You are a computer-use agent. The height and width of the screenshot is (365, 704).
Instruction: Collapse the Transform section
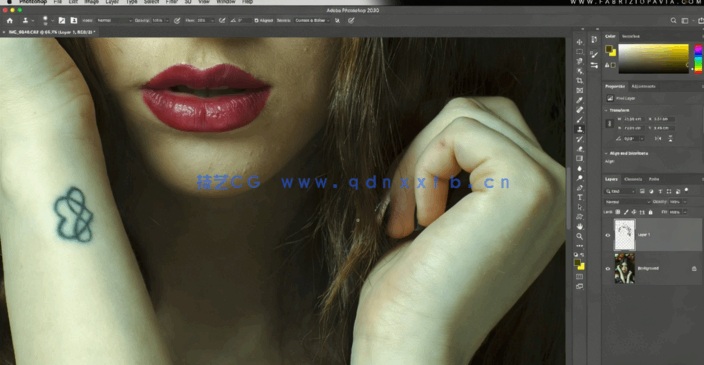point(606,110)
